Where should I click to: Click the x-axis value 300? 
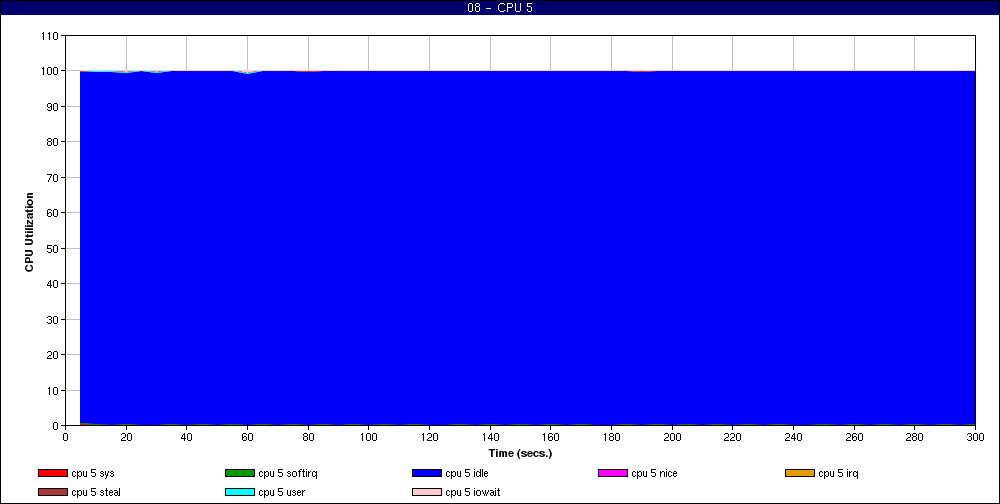pos(976,437)
